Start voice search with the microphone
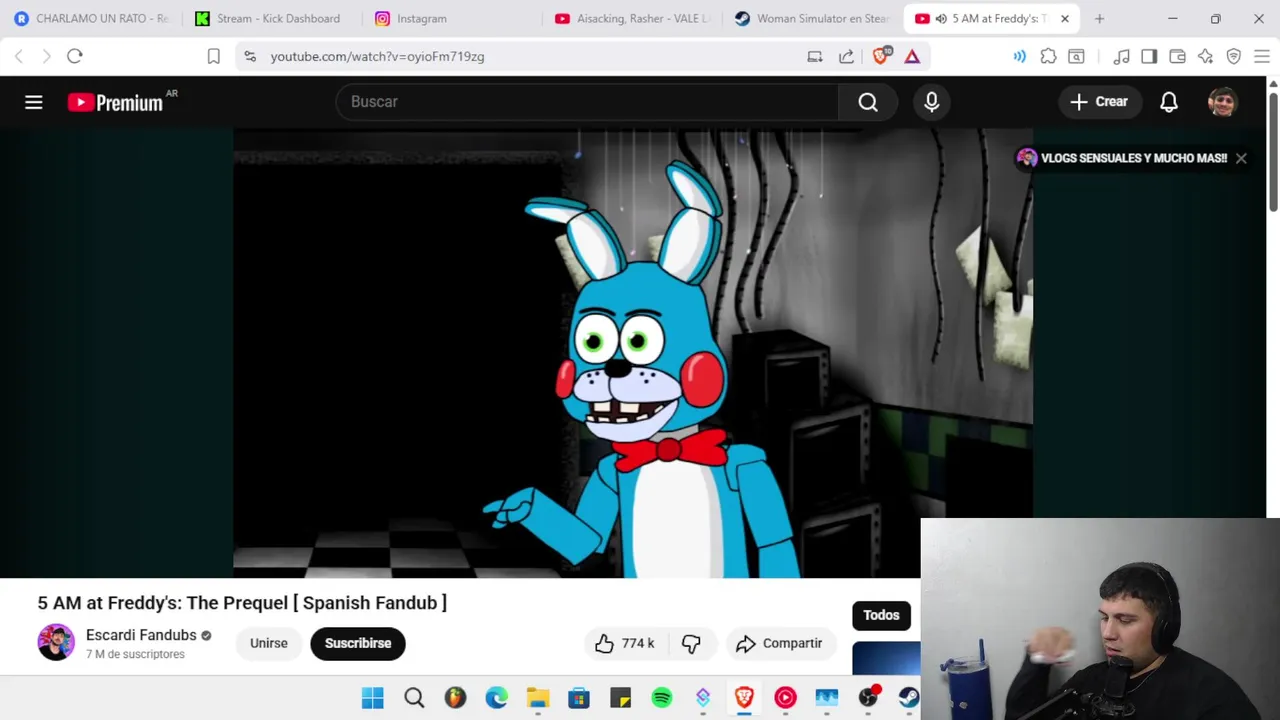 pos(931,102)
